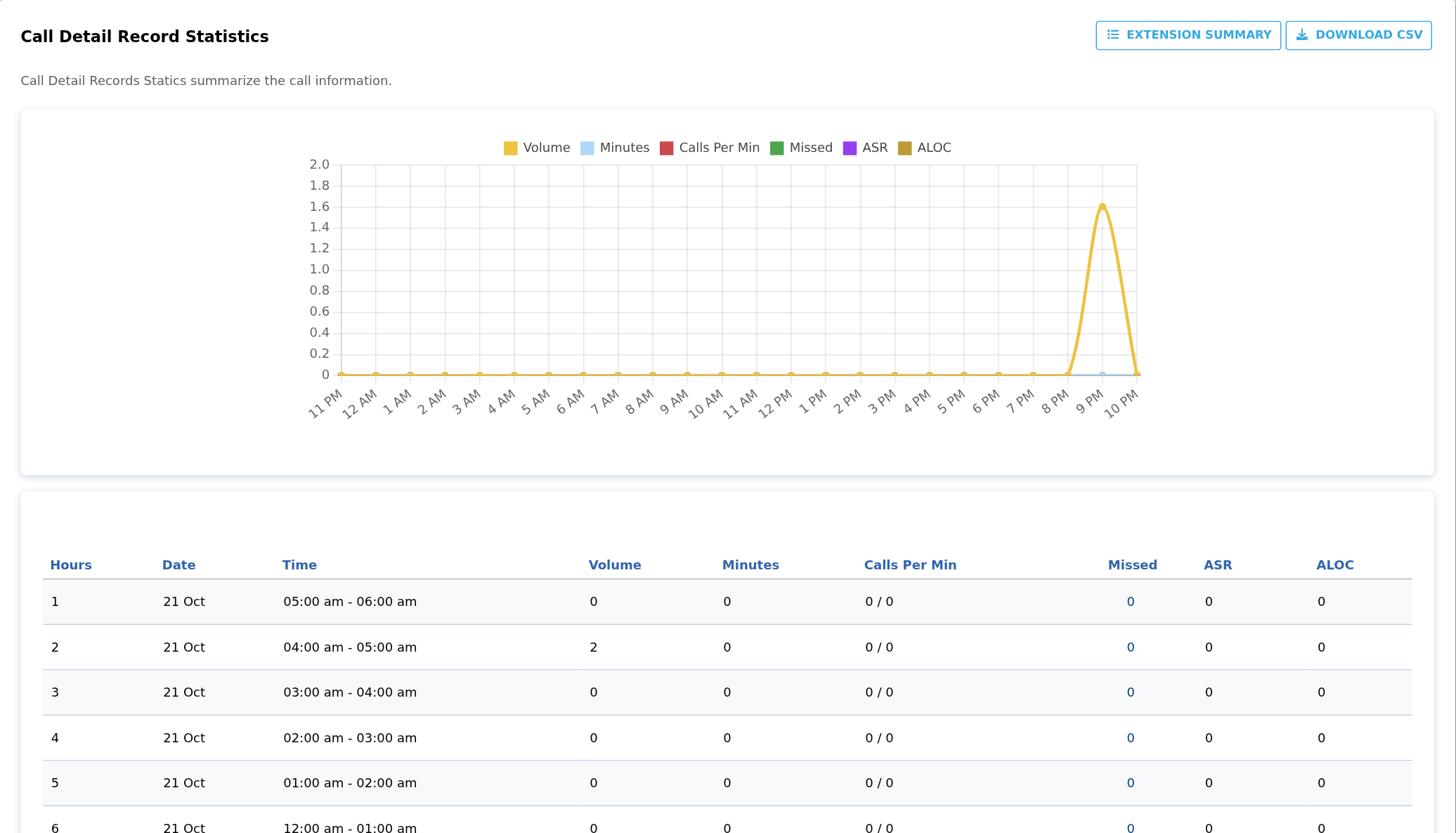
Task: Sort table by the Hours column header
Action: pyautogui.click(x=71, y=565)
